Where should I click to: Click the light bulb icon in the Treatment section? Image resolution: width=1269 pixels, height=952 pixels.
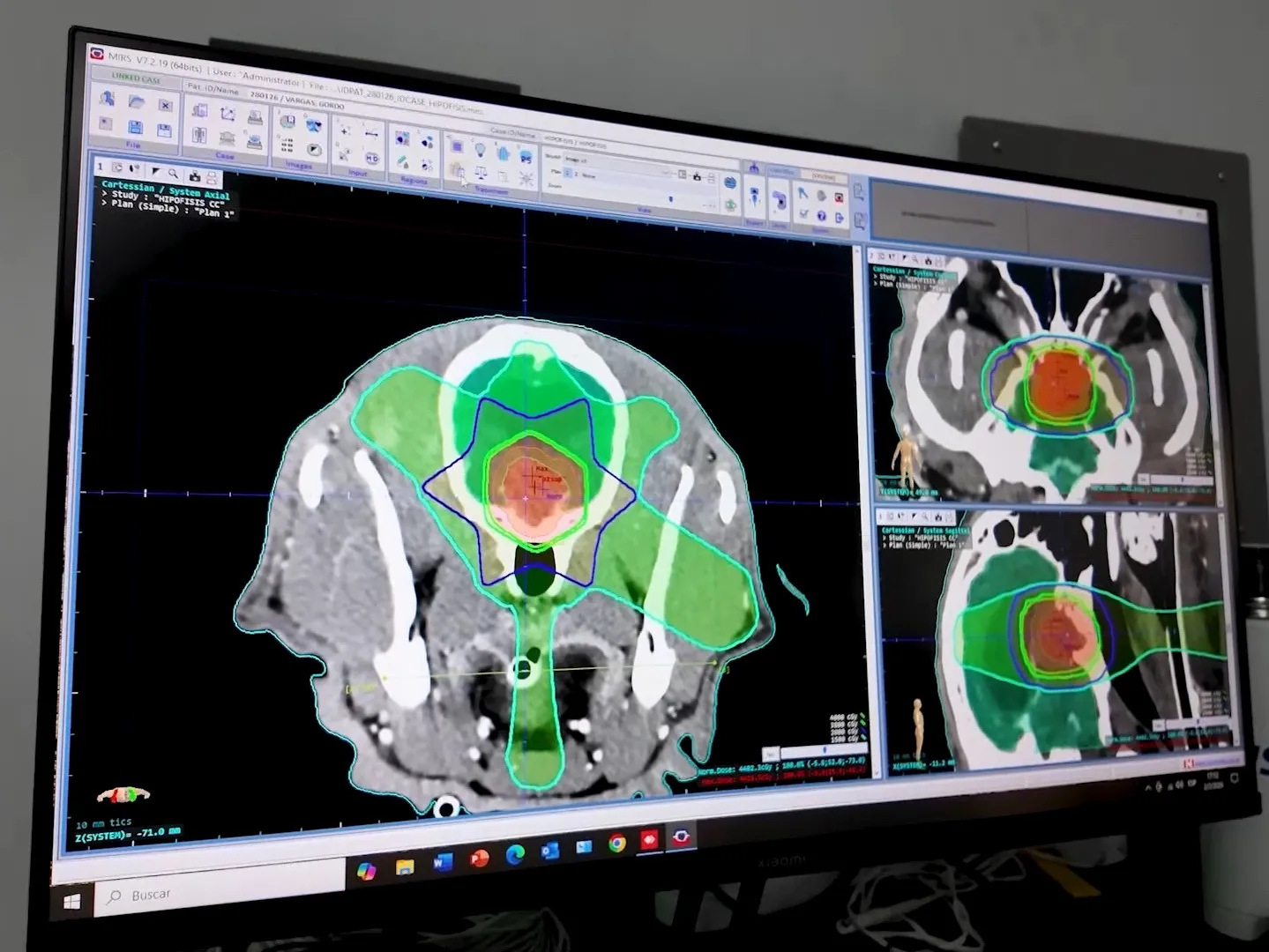click(x=480, y=148)
